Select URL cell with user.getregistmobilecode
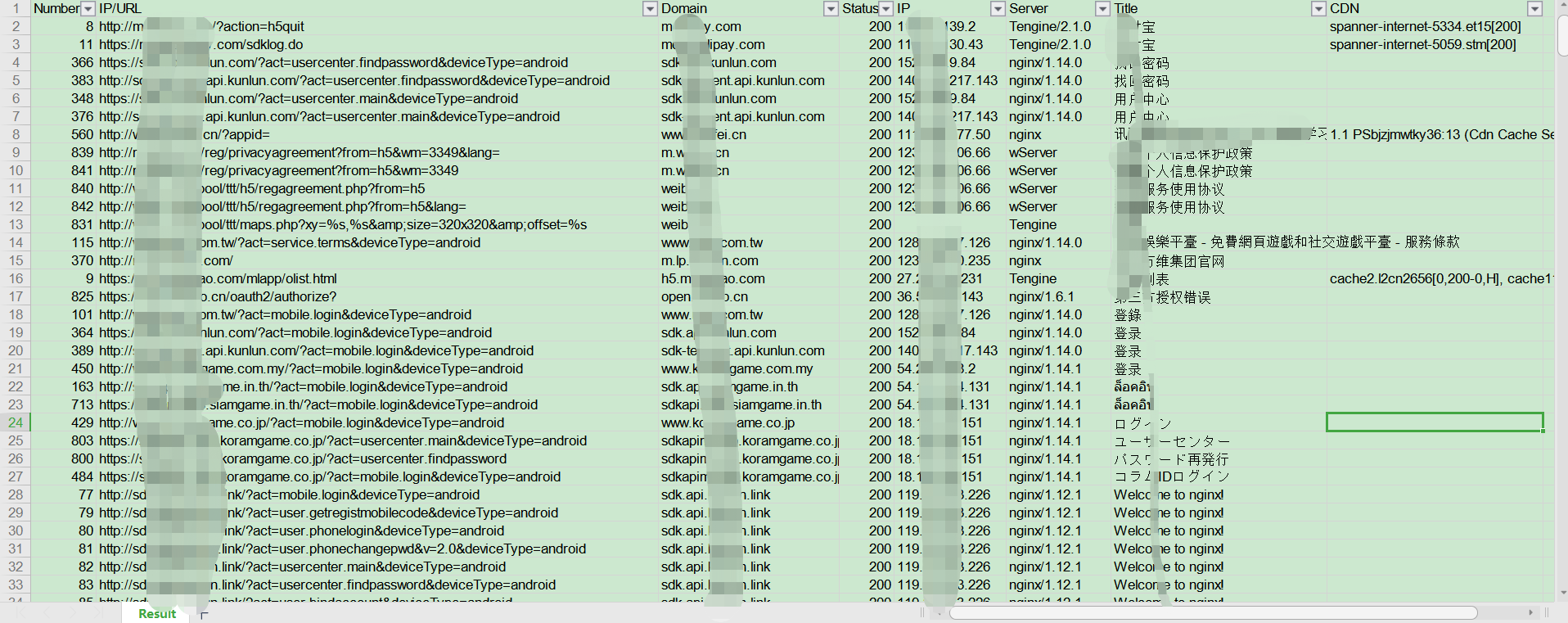Image resolution: width=1568 pixels, height=623 pixels. (377, 512)
